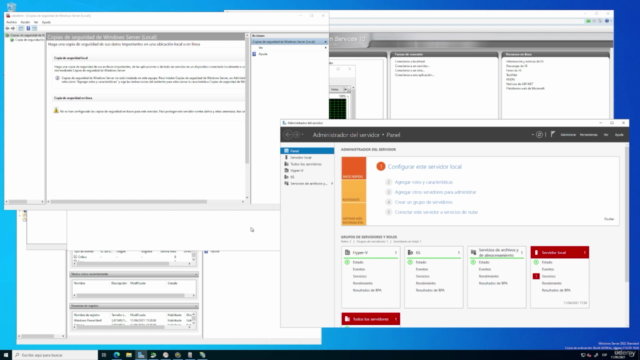640x360 pixels.
Task: Click the blue help icon in backup console toolbar
Action: tap(28, 28)
